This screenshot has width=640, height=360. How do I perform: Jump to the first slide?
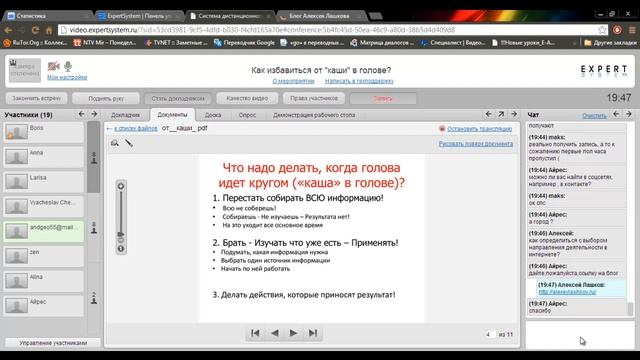[x=256, y=333]
